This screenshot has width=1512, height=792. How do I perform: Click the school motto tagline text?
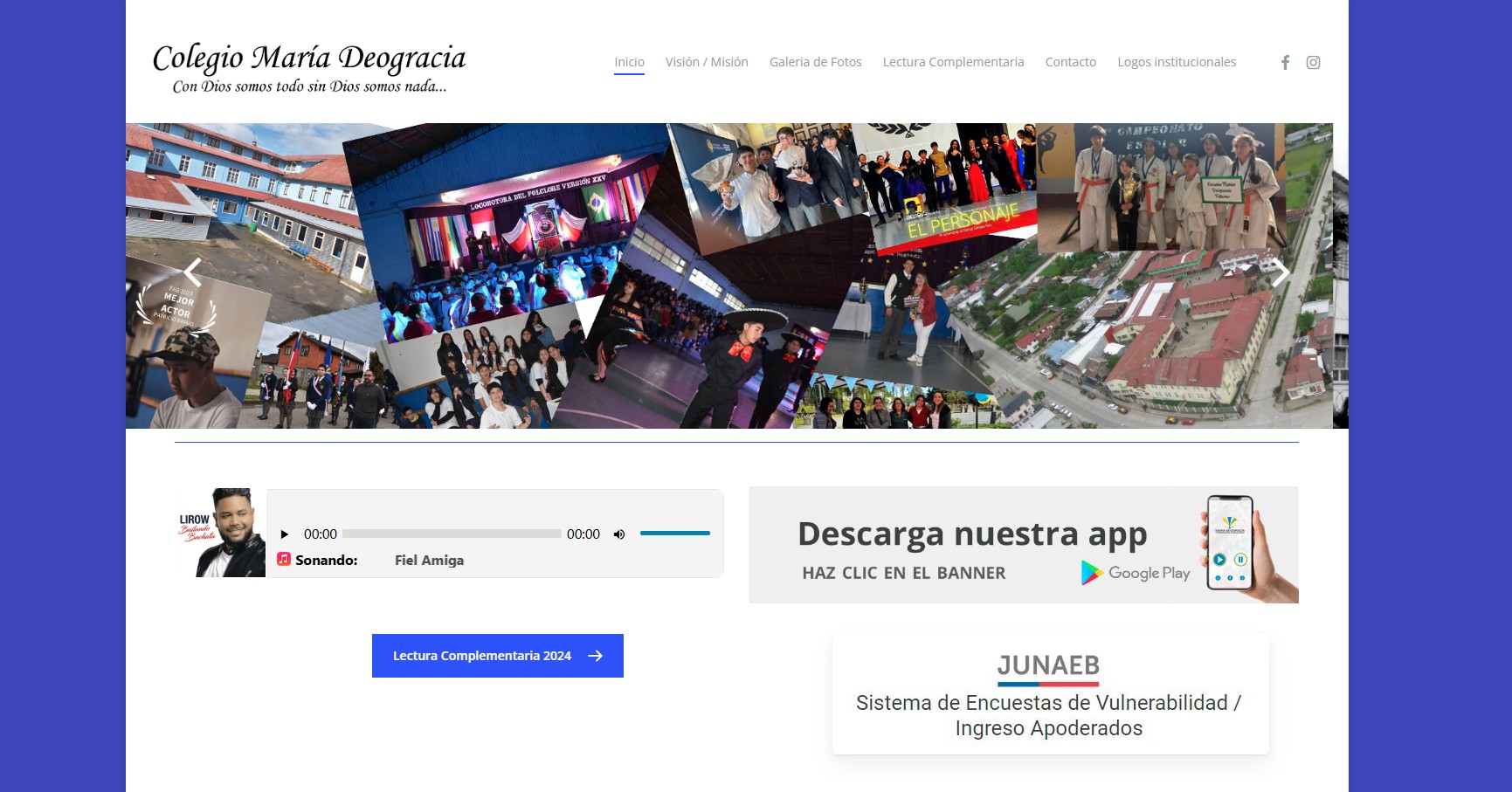pyautogui.click(x=309, y=86)
